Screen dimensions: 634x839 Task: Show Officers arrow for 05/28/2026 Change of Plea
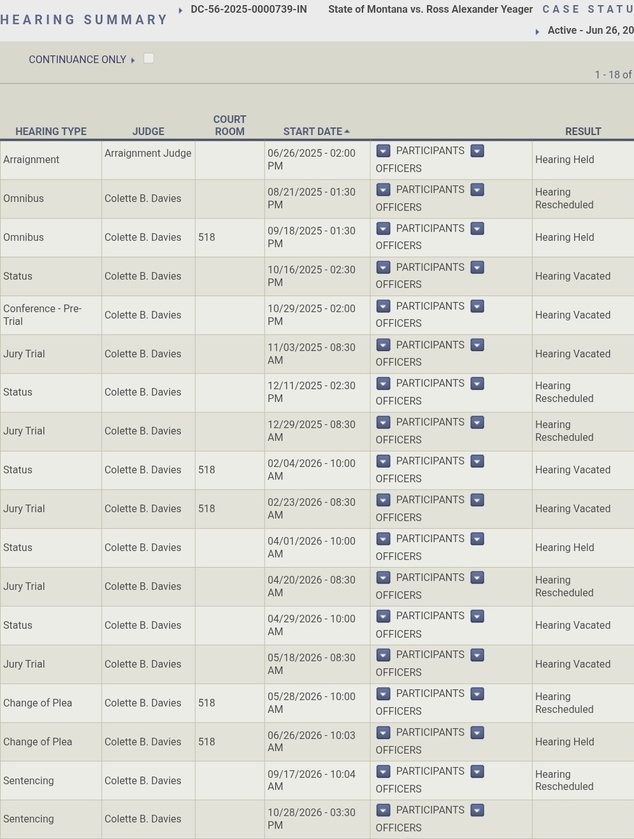[477, 694]
